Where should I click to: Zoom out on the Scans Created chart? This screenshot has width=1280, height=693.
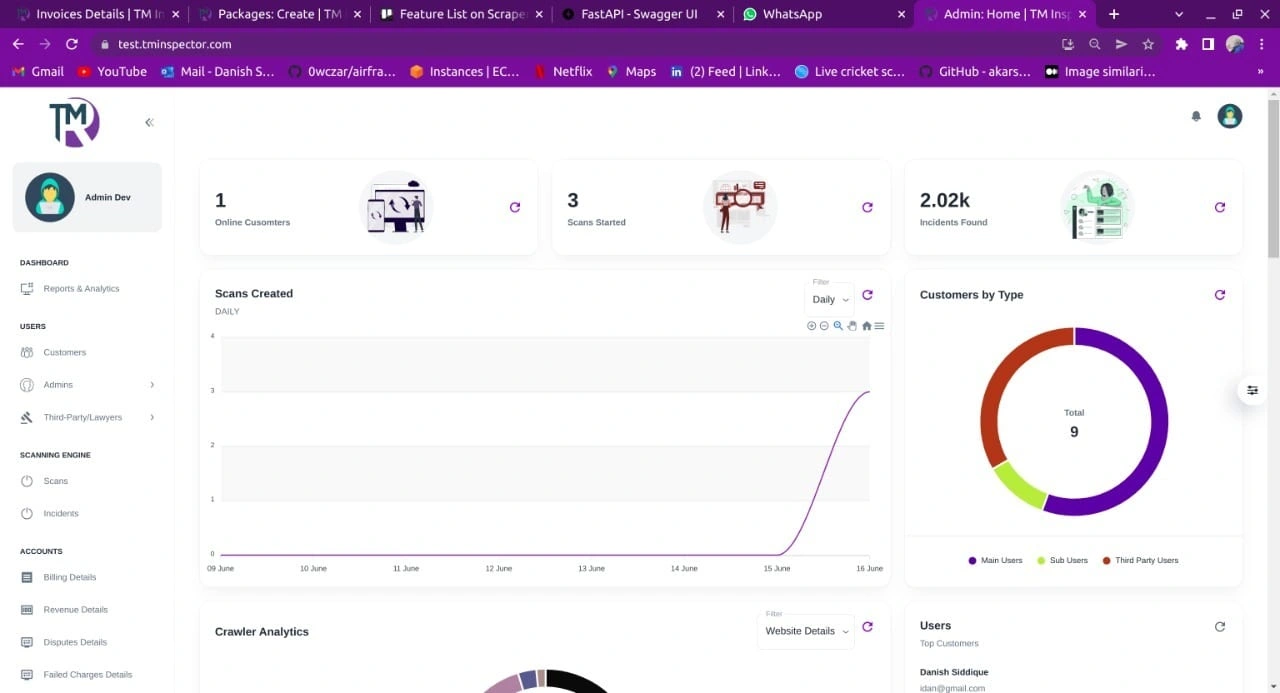pos(824,326)
